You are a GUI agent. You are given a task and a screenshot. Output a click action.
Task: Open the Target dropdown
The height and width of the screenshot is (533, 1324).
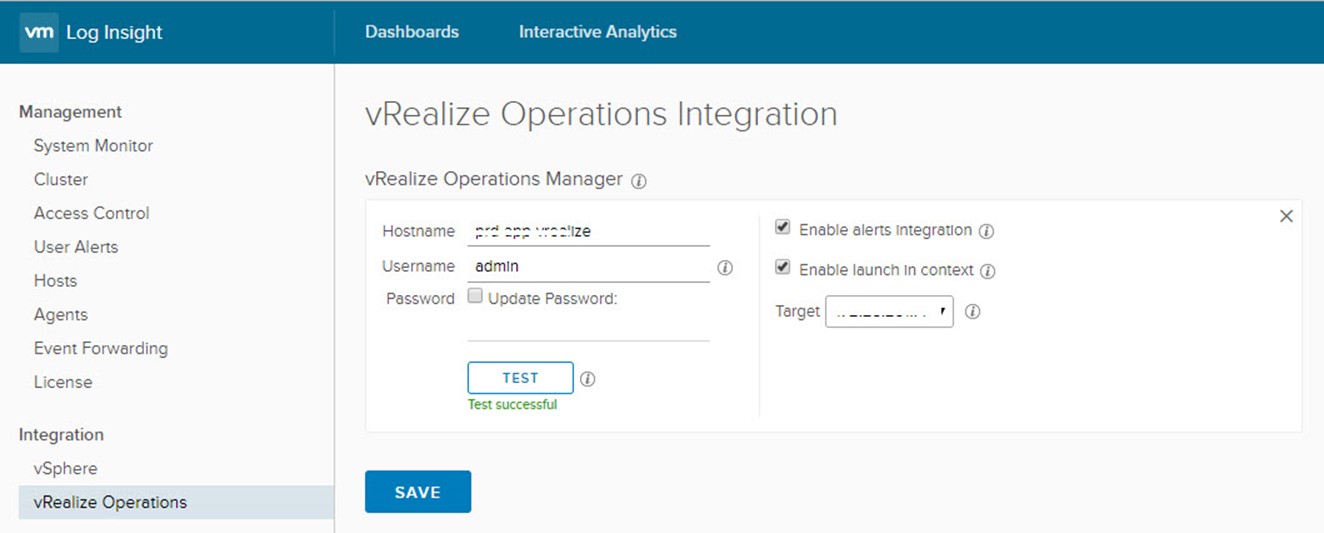(889, 311)
